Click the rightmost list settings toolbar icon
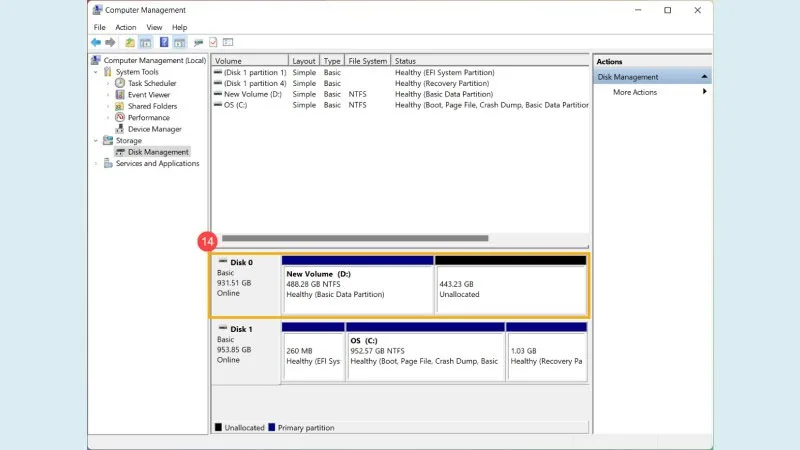 pyautogui.click(x=228, y=42)
